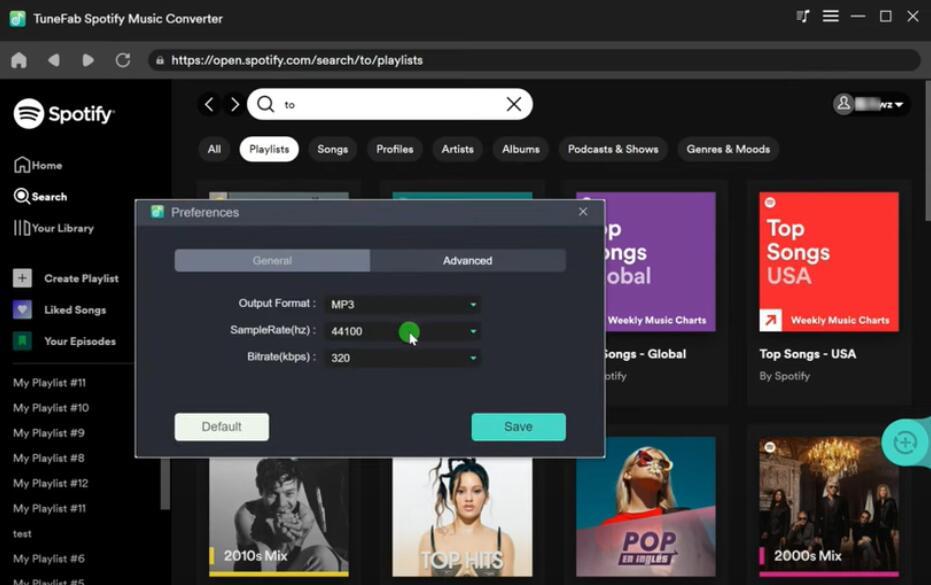Click the Create Playlist plus icon
Image resolution: width=931 pixels, height=585 pixels.
coord(23,278)
